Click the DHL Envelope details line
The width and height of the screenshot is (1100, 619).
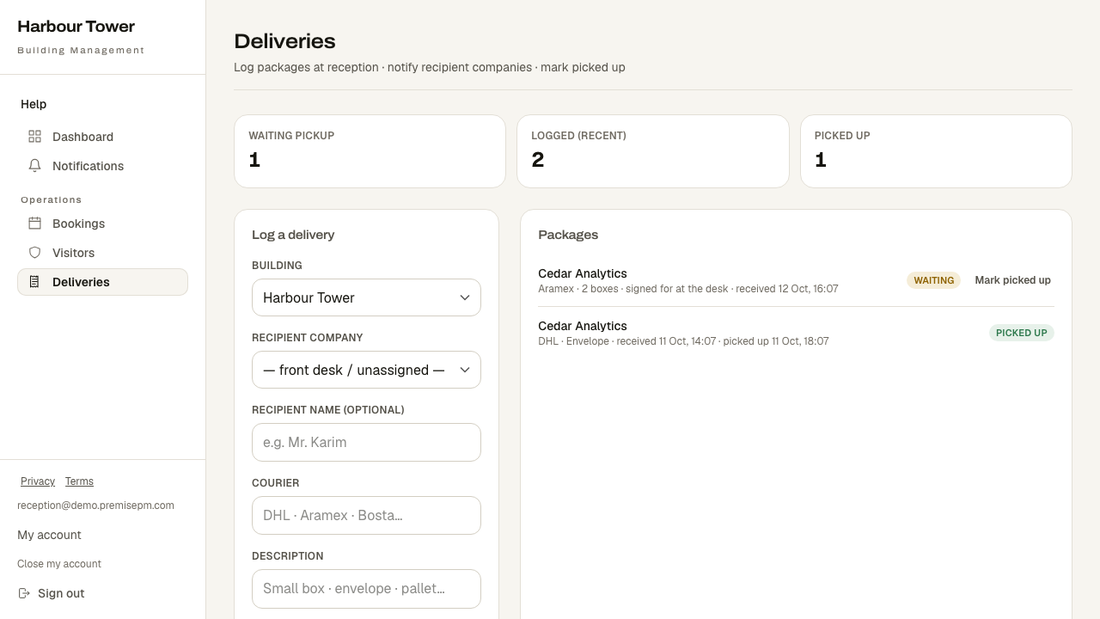[683, 341]
